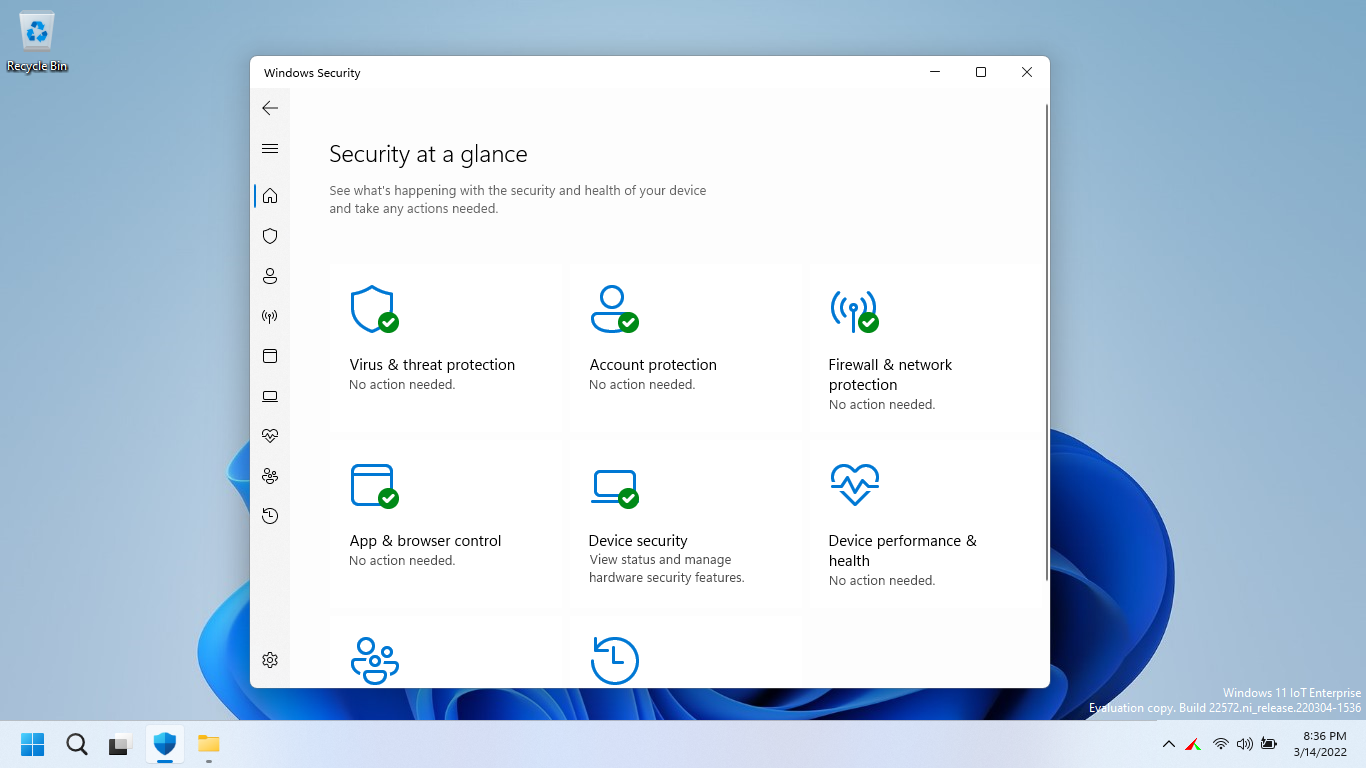This screenshot has height=768, width=1366.
Task: Click the "Windows Security" window title text
Action: pyautogui.click(x=312, y=73)
